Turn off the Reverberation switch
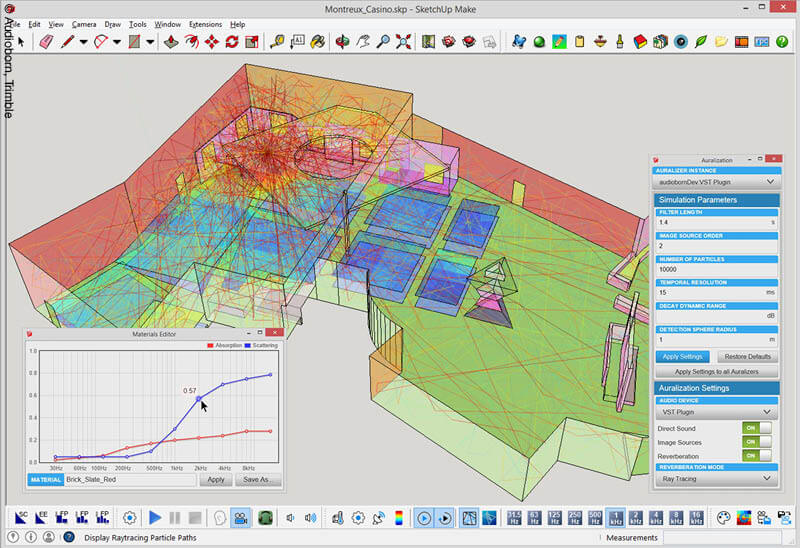 pyautogui.click(x=757, y=456)
